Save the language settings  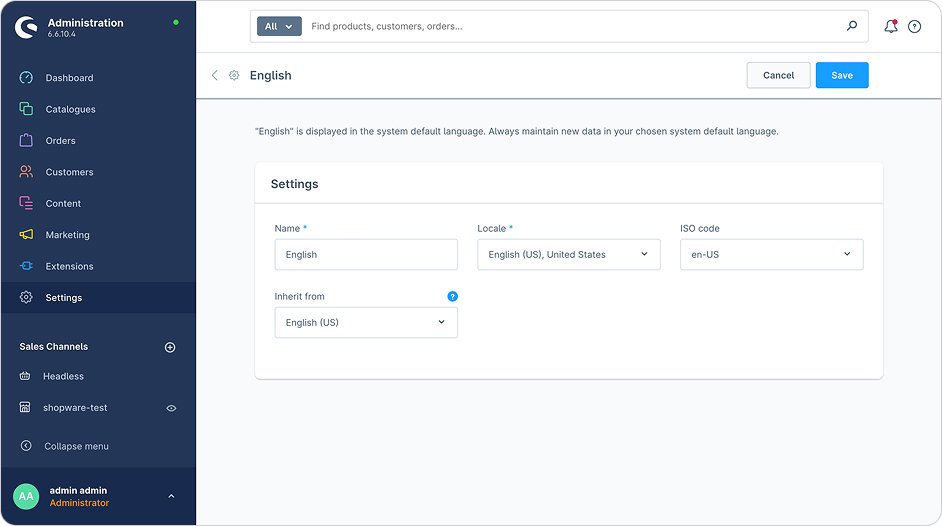click(x=841, y=75)
